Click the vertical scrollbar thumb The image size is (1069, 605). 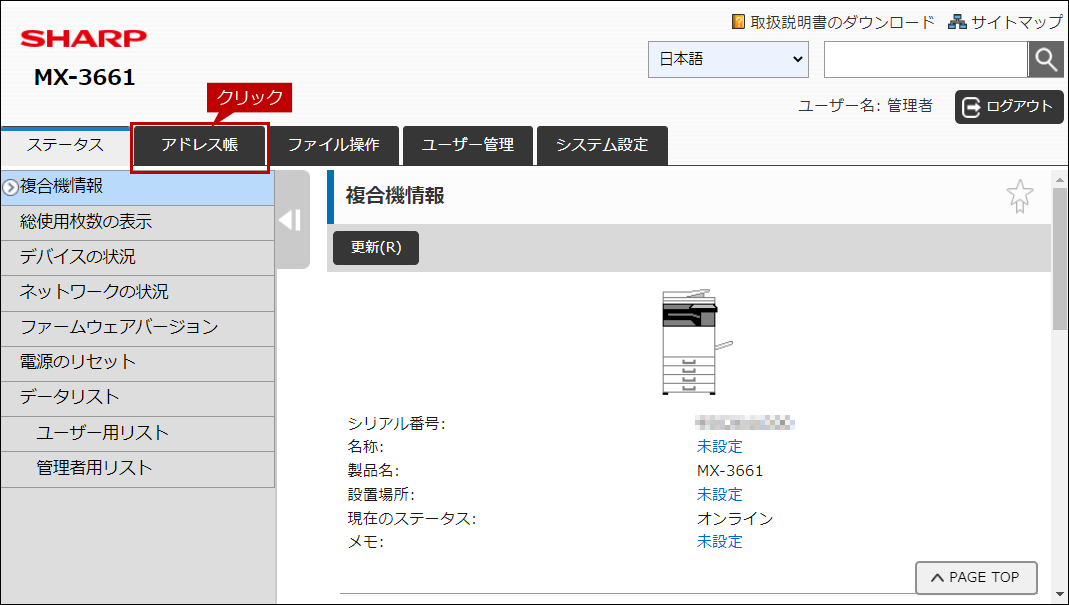click(x=1060, y=260)
